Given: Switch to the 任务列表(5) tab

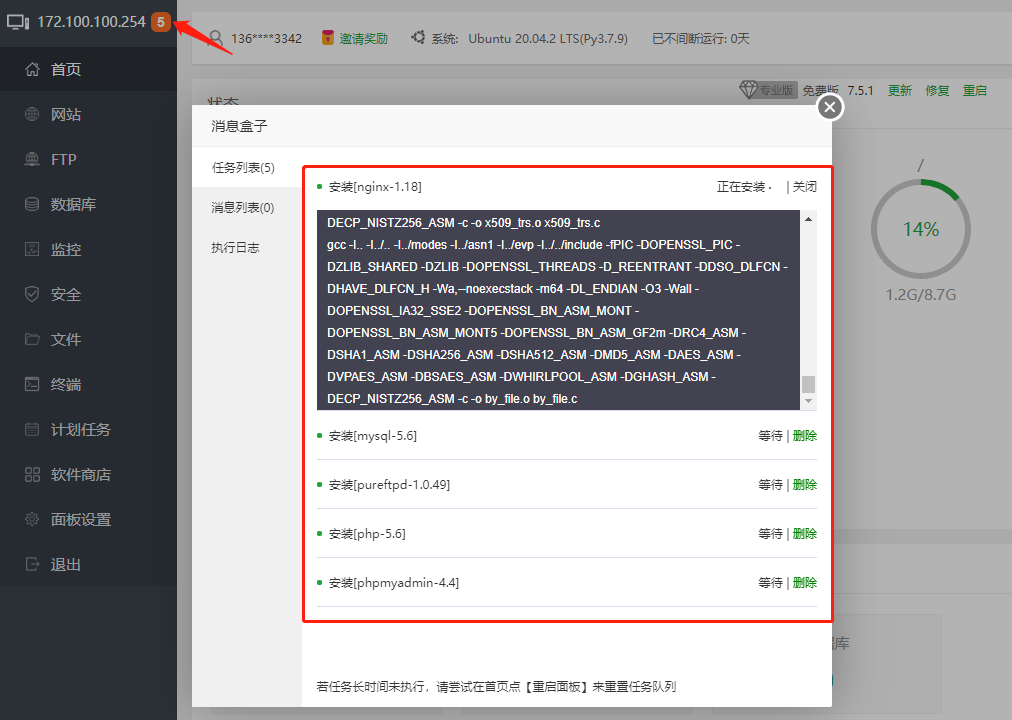Looking at the screenshot, I should click(x=243, y=167).
